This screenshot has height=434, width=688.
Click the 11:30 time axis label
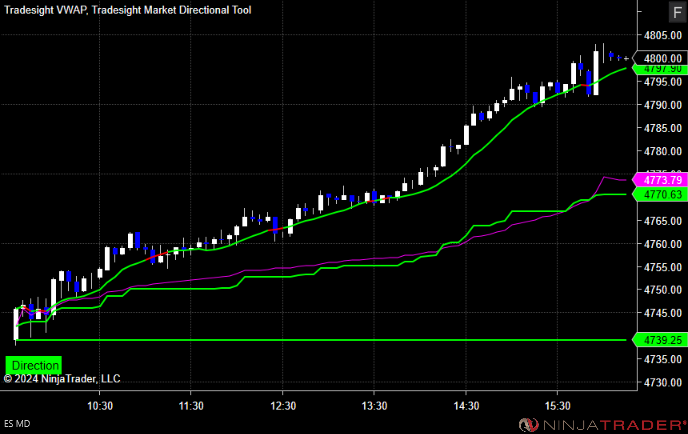(191, 406)
